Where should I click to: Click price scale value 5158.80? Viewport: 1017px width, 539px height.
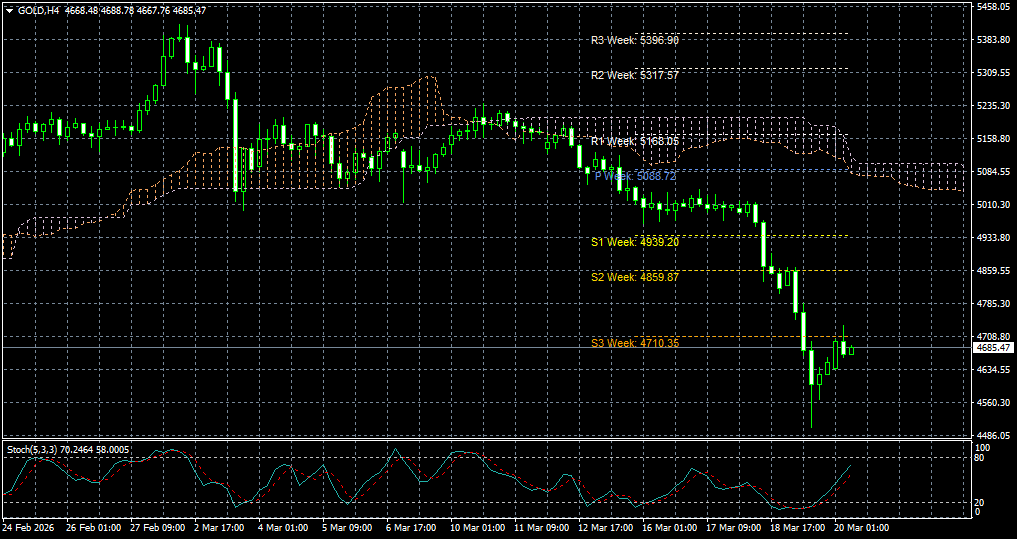click(x=993, y=139)
